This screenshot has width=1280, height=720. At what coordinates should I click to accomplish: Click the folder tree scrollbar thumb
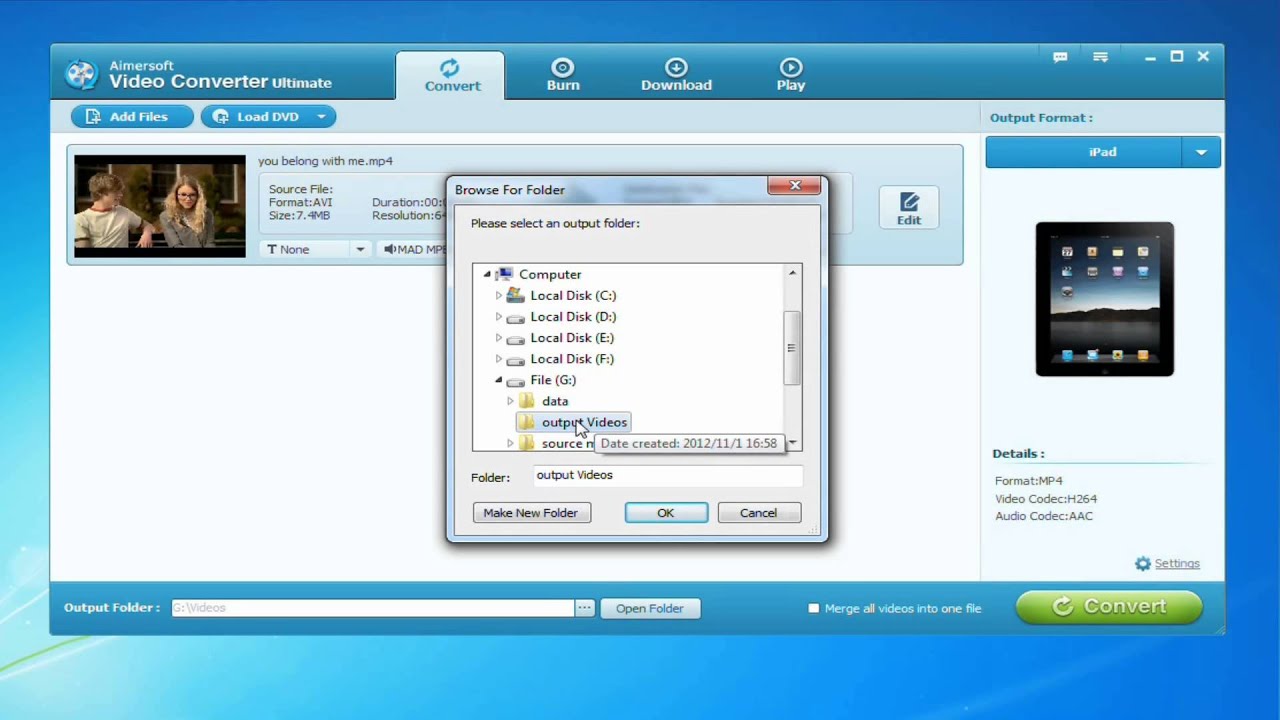[x=792, y=348]
